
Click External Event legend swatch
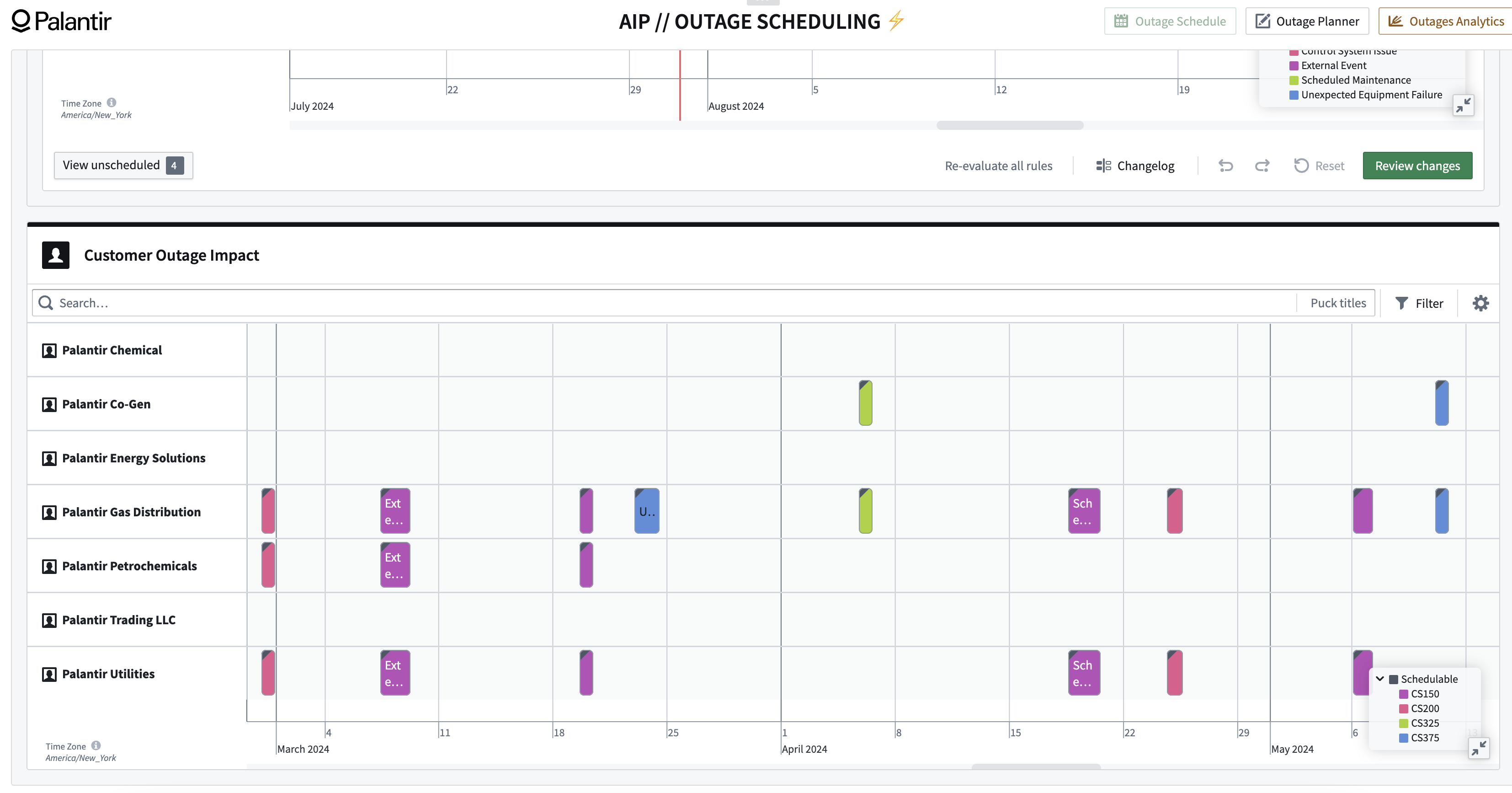pos(1294,66)
